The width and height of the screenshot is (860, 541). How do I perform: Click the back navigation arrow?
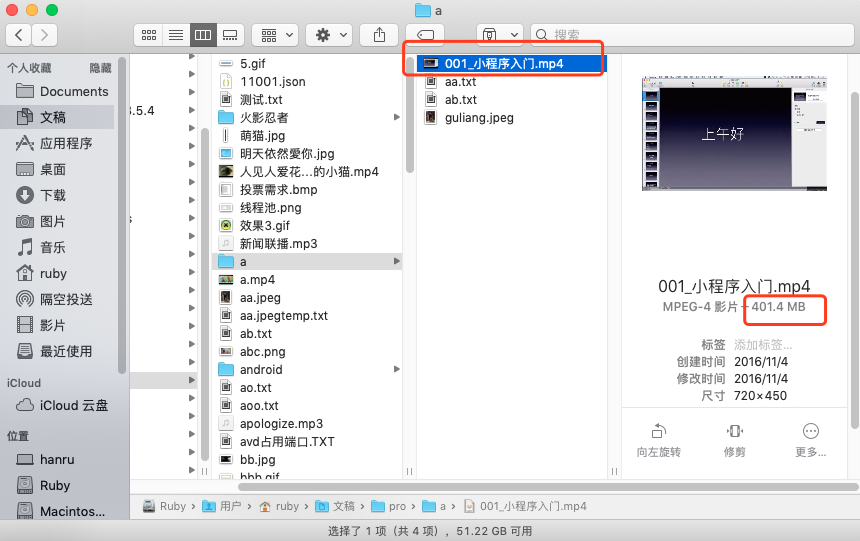pos(19,35)
